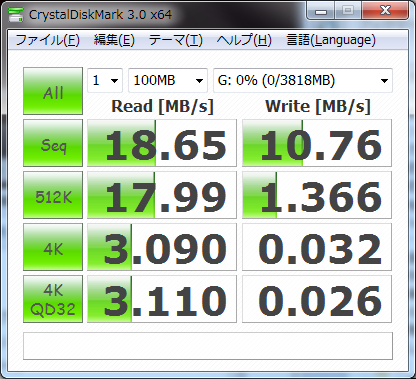Image resolution: width=416 pixels, height=379 pixels.
Task: Open the ヘルプ(H) menu
Action: (x=244, y=40)
